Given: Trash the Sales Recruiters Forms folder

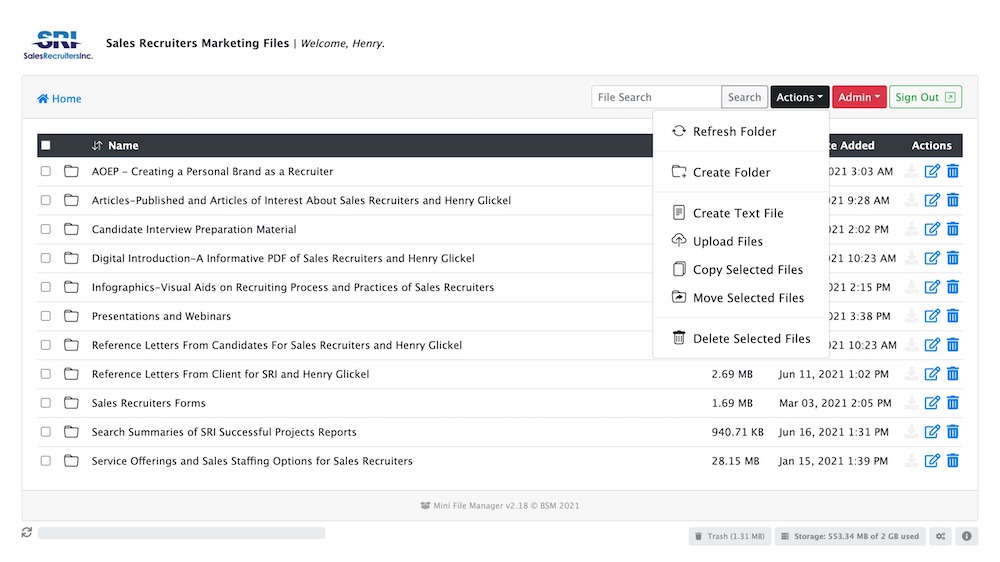Looking at the screenshot, I should [x=953, y=403].
